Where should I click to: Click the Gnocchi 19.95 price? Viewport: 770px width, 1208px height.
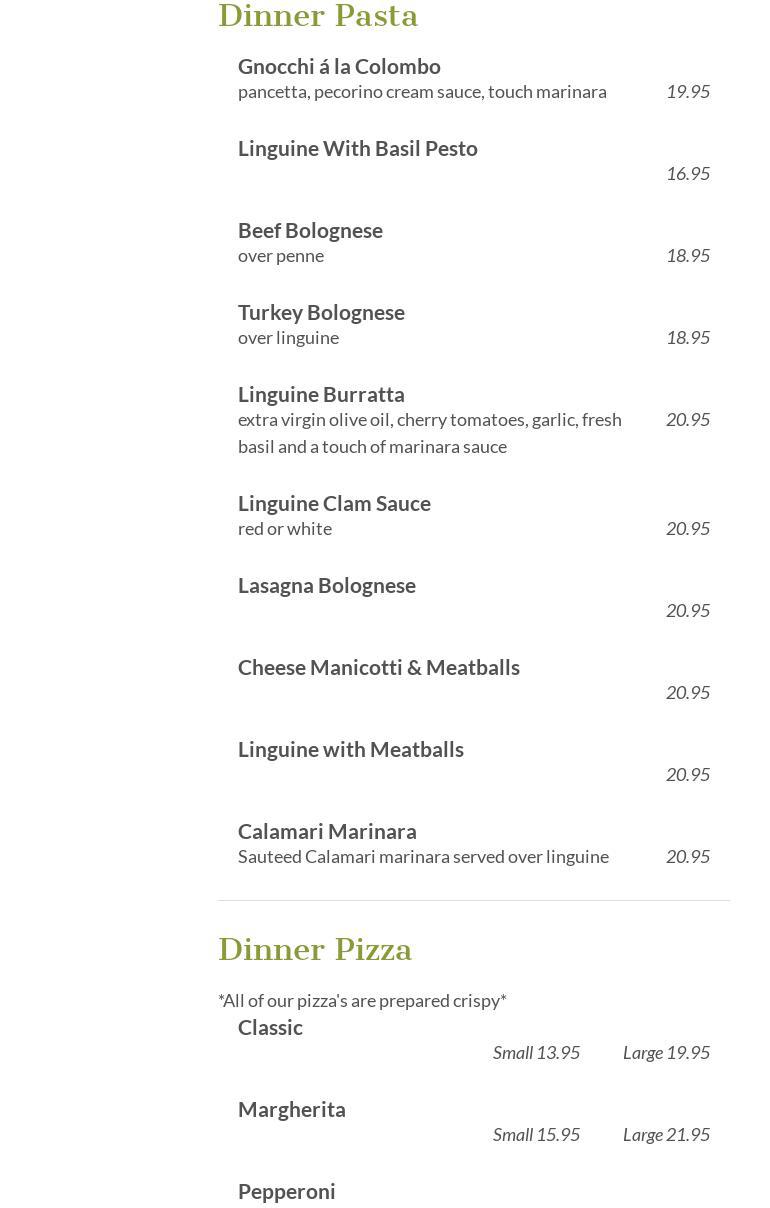coord(688,91)
